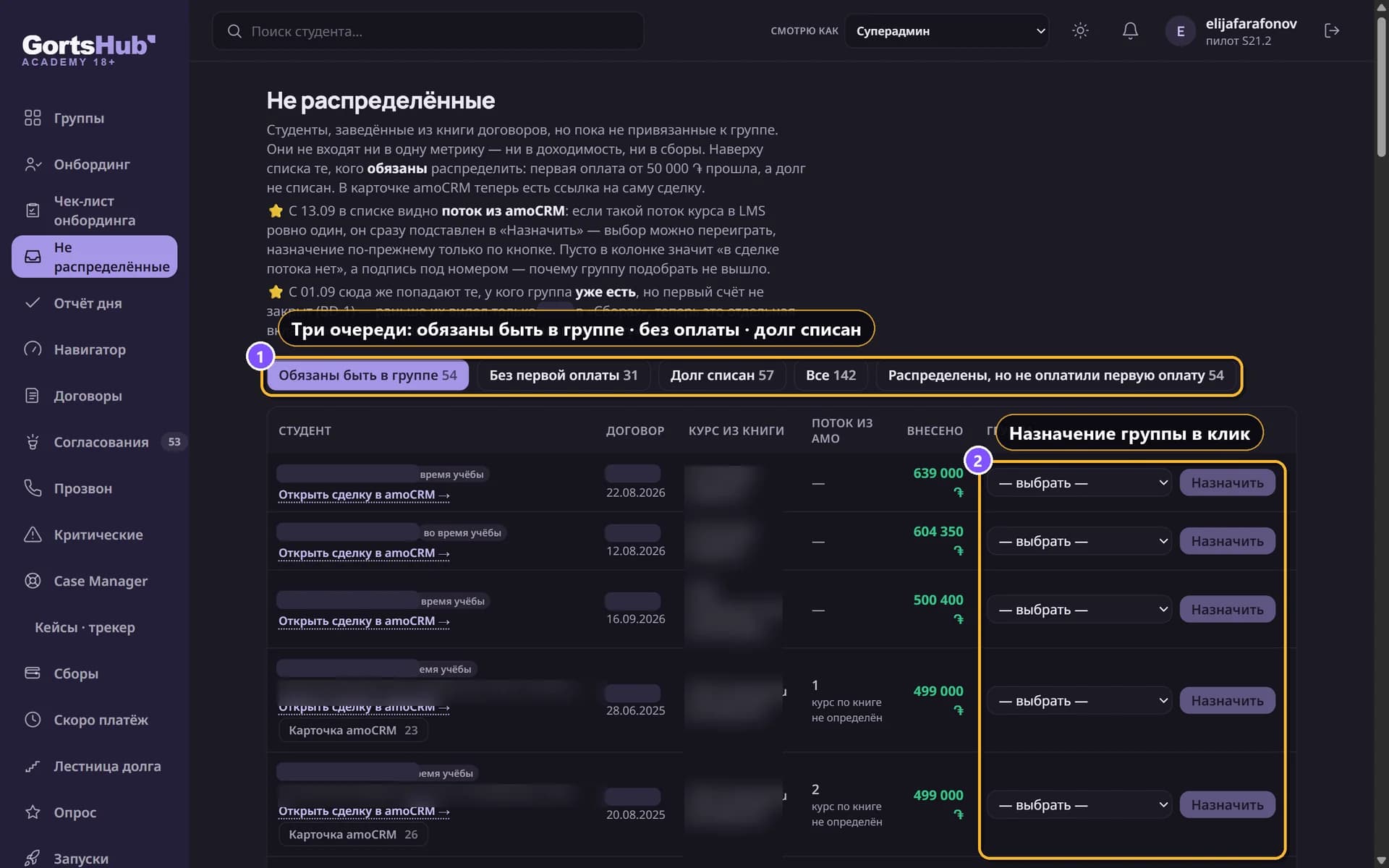Switch to Обязаны быть в группе tab

(368, 375)
